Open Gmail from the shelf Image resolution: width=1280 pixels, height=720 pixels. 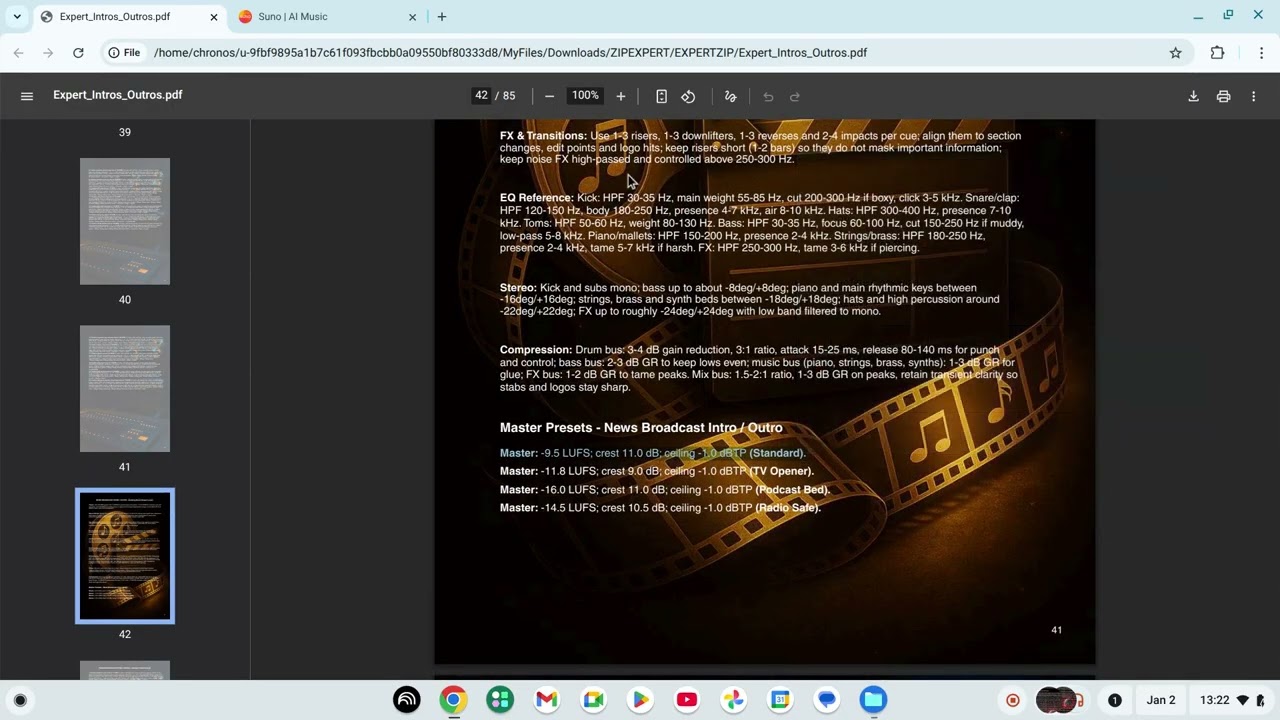click(546, 700)
